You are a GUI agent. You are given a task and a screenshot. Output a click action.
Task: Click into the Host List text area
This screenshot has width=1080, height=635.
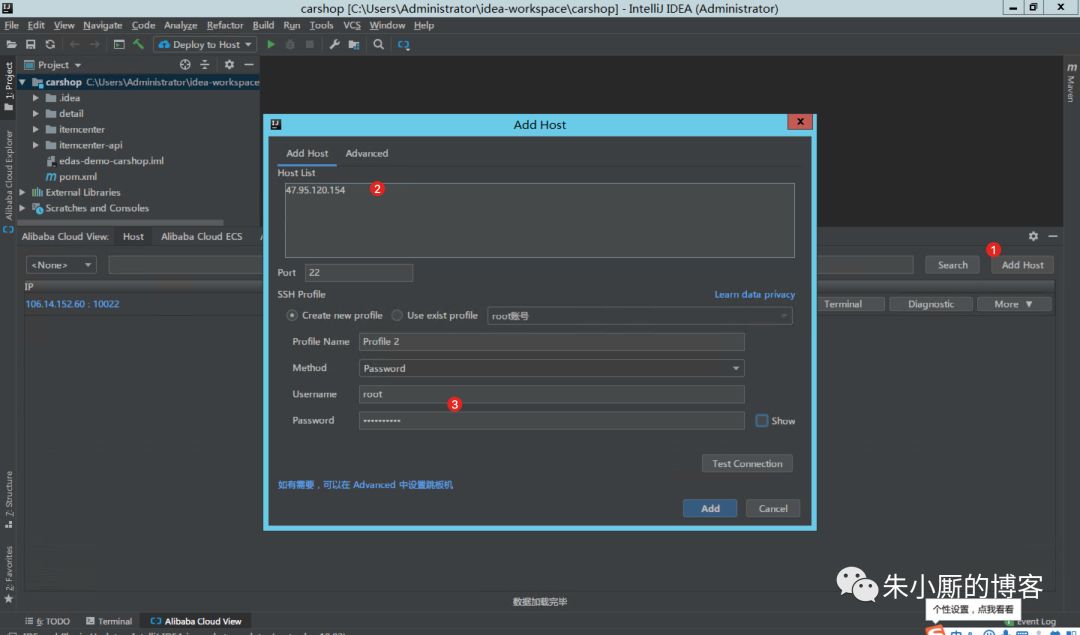539,220
